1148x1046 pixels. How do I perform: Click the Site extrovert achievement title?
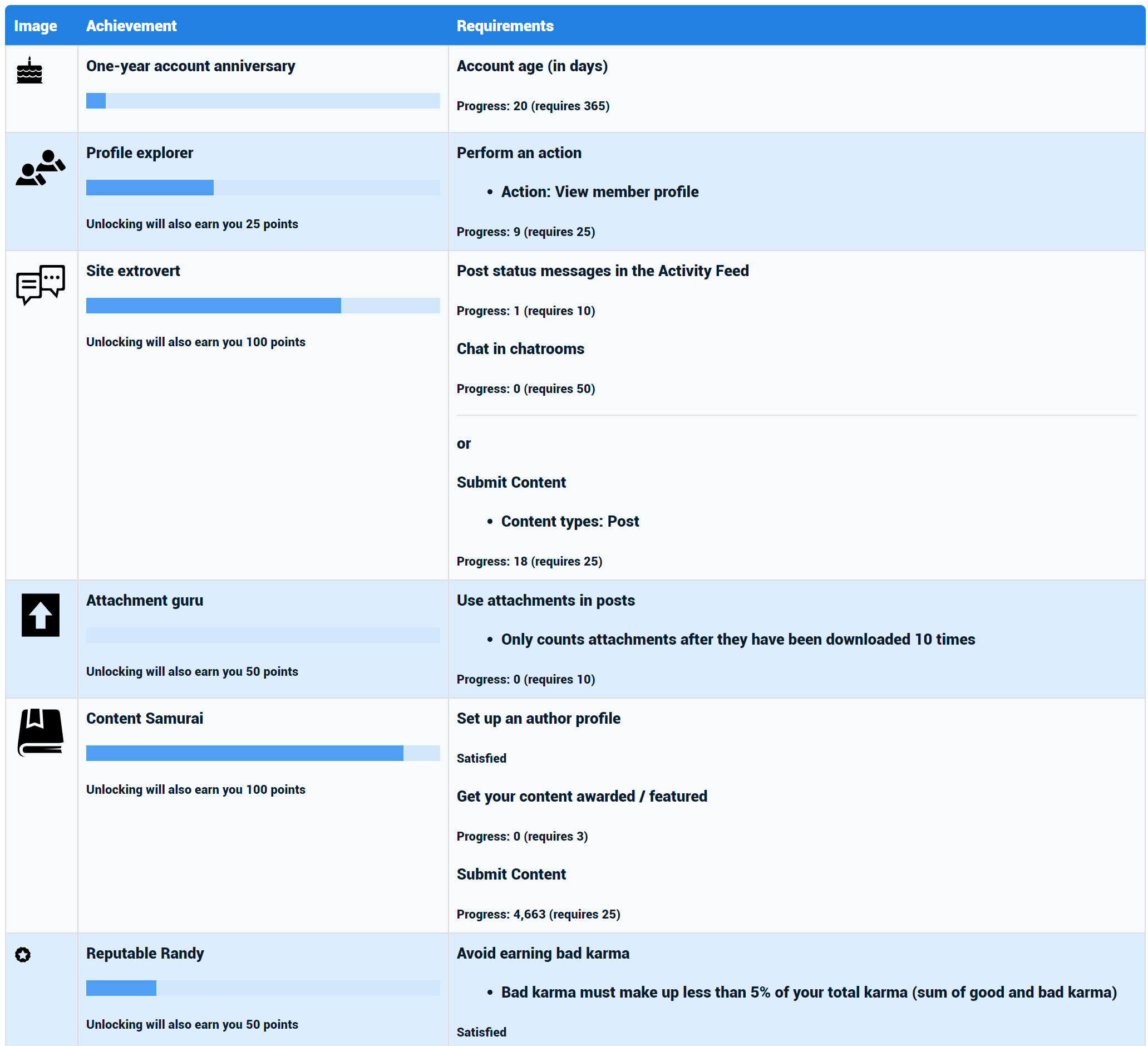(132, 271)
